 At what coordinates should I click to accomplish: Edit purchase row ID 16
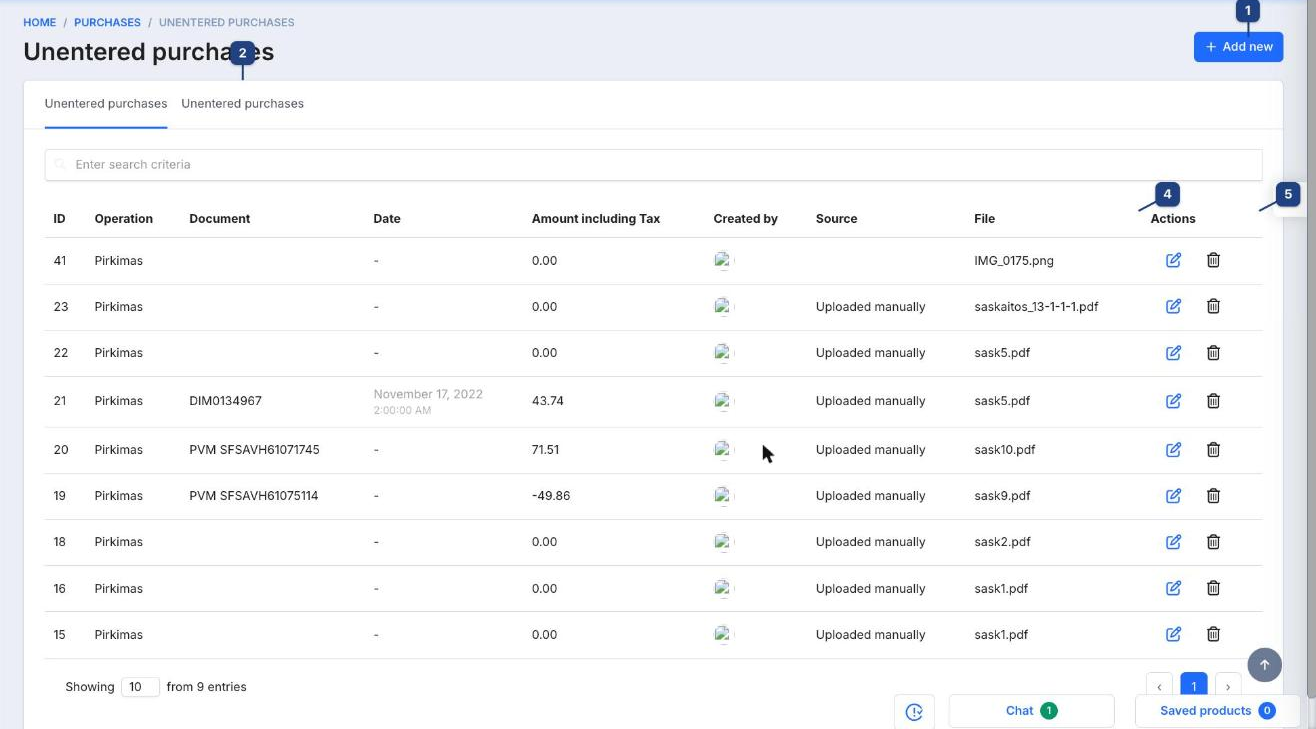point(1174,588)
